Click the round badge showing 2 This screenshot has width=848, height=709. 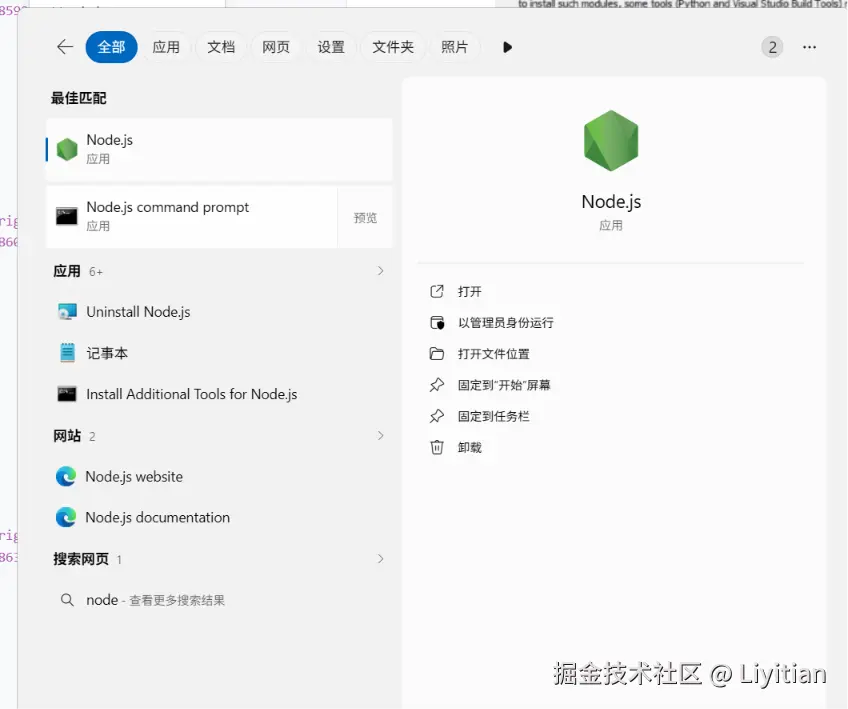(x=772, y=48)
